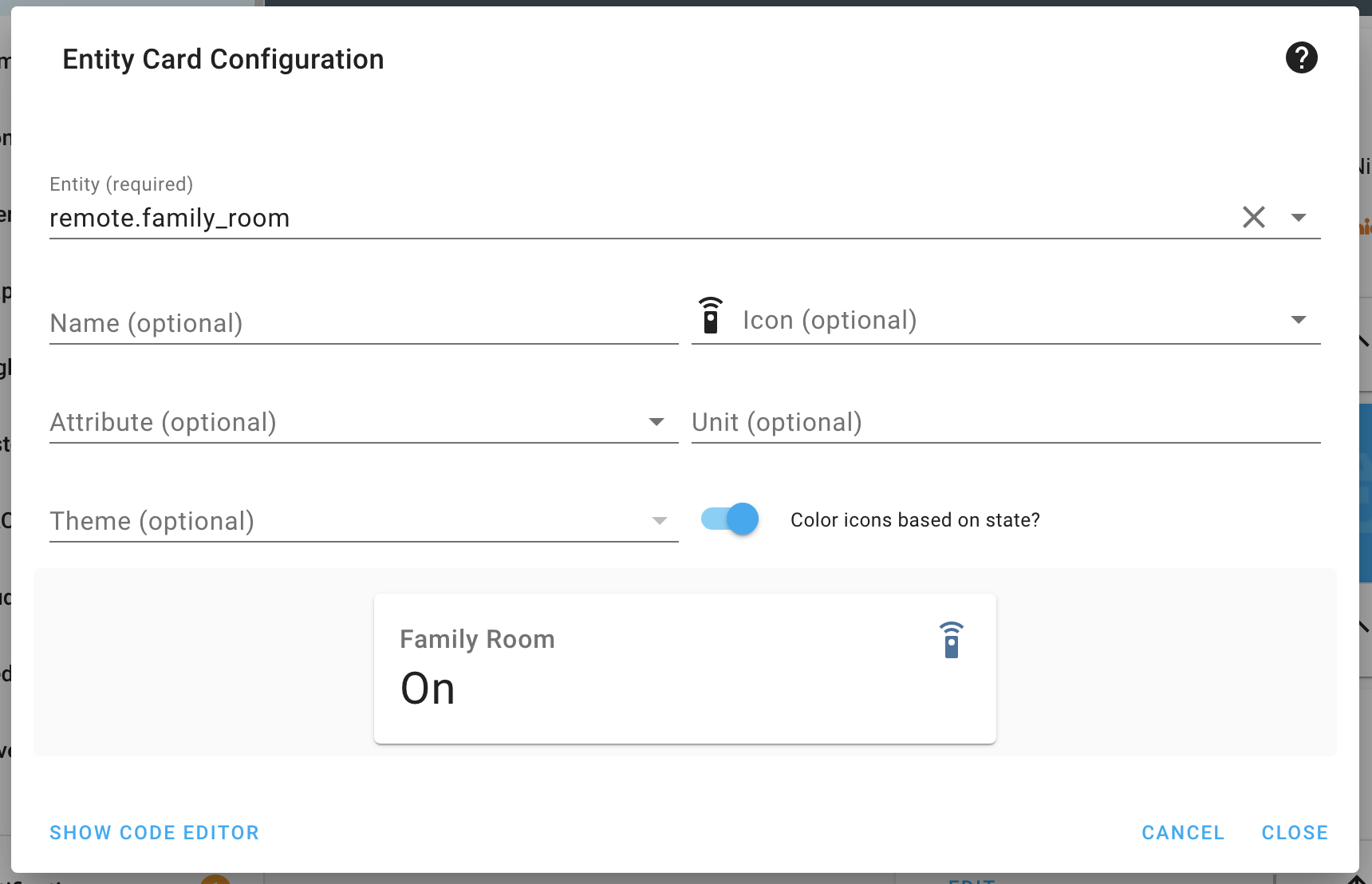Expand the Attribute dropdown
This screenshot has width=1372, height=884.
tap(656, 422)
